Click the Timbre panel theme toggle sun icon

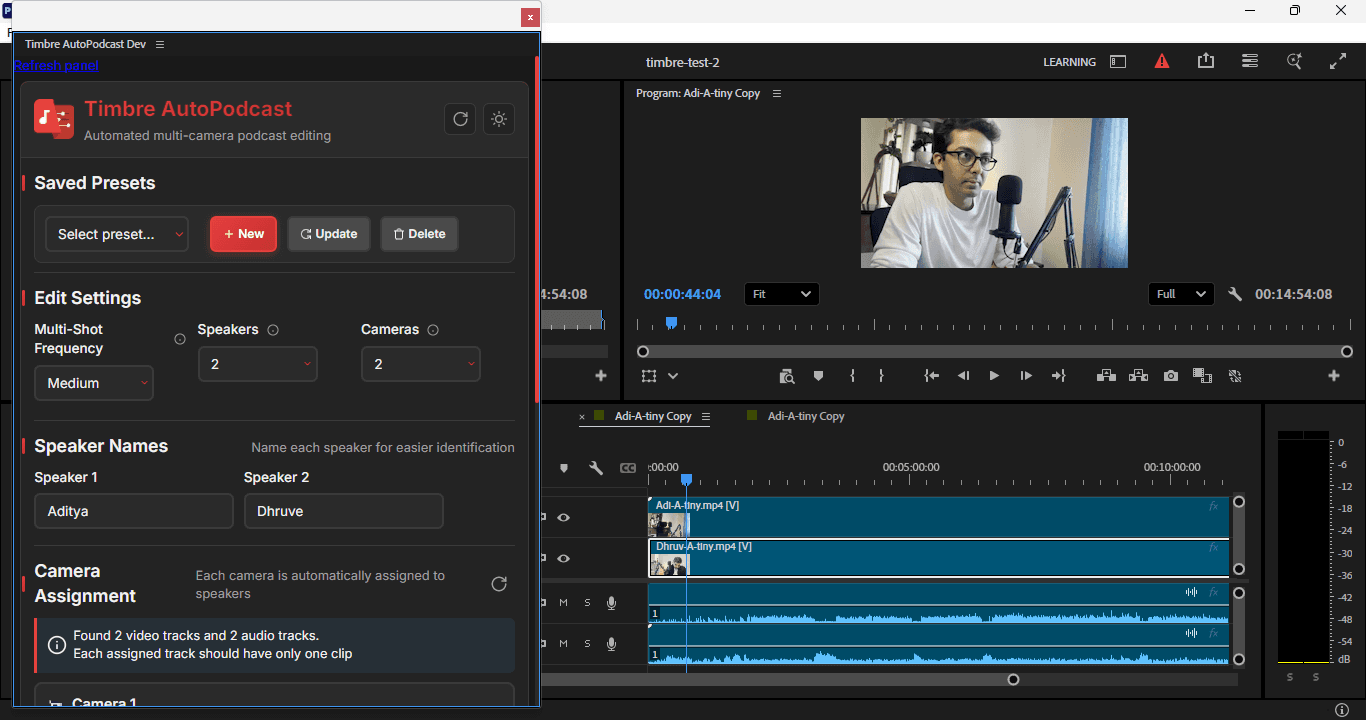[499, 119]
